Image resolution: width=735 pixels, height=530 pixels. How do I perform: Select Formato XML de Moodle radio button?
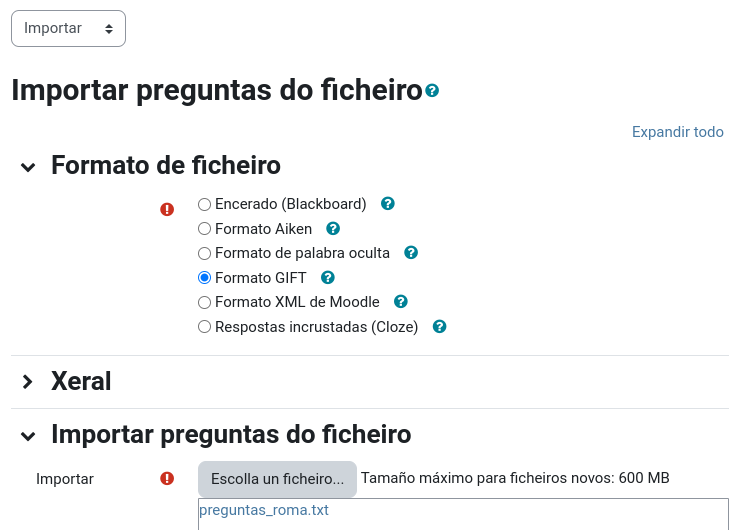205,302
